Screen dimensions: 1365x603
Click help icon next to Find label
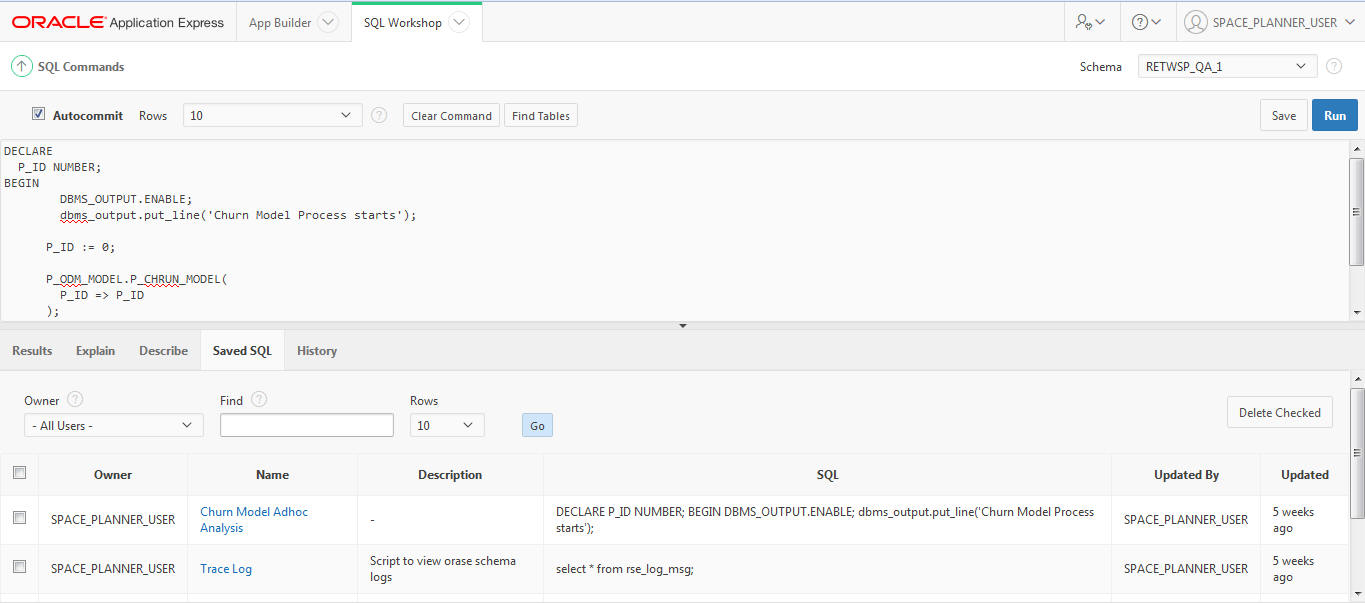[259, 399]
